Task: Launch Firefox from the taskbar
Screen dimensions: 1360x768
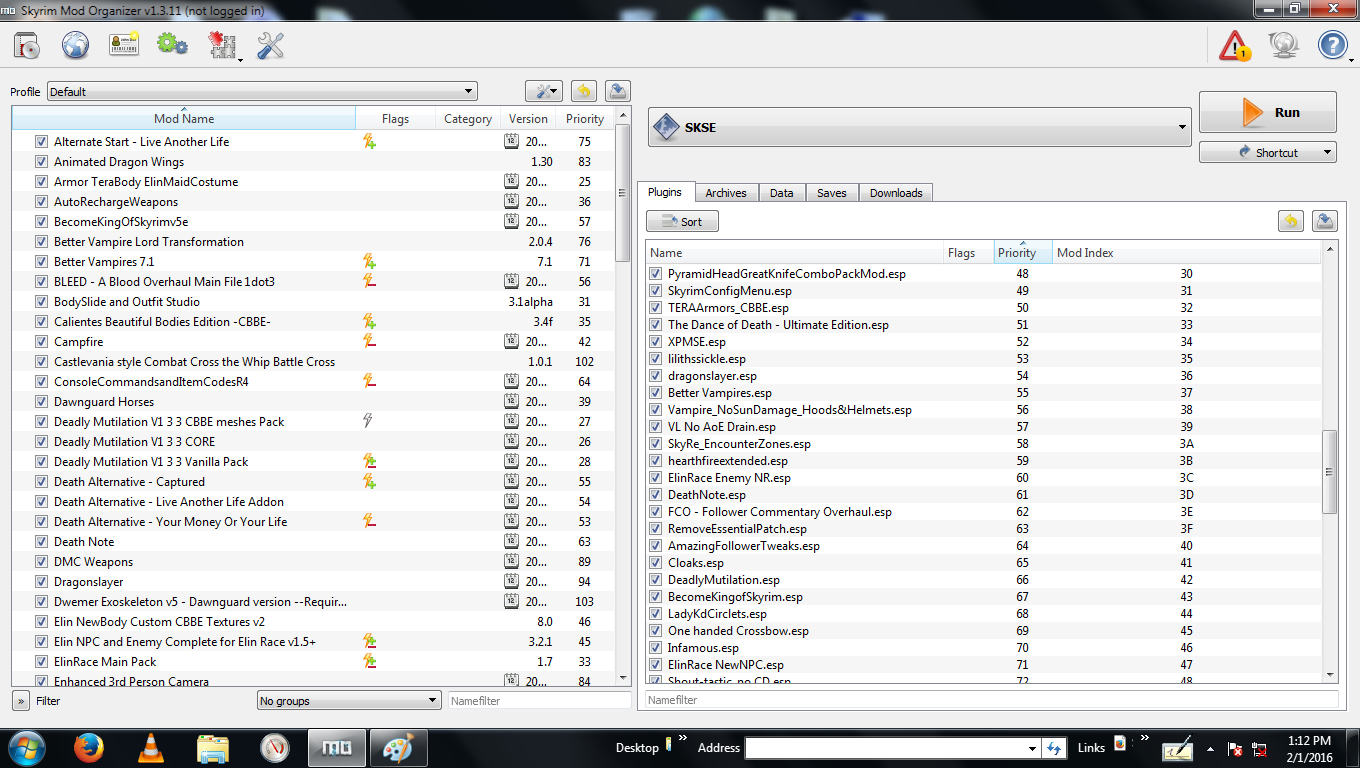Action: (x=89, y=747)
